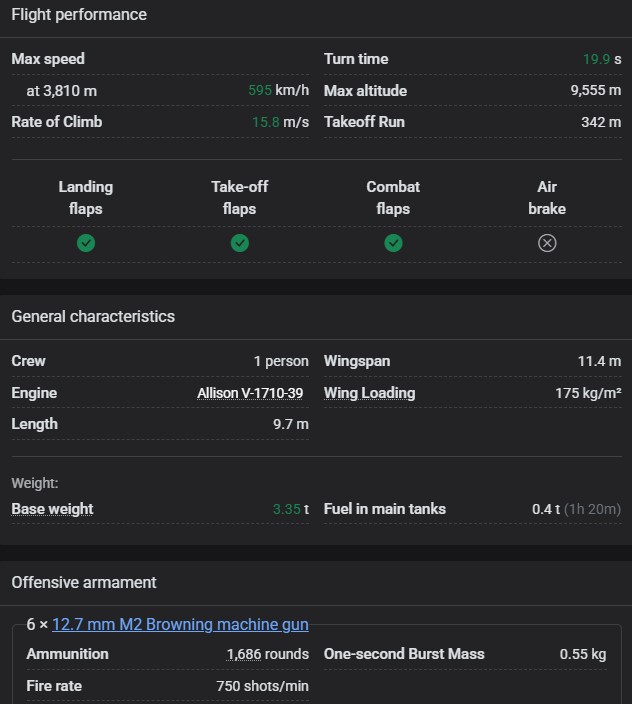This screenshot has height=704, width=632.
Task: Click the Base weight label
Action: pos(52,509)
